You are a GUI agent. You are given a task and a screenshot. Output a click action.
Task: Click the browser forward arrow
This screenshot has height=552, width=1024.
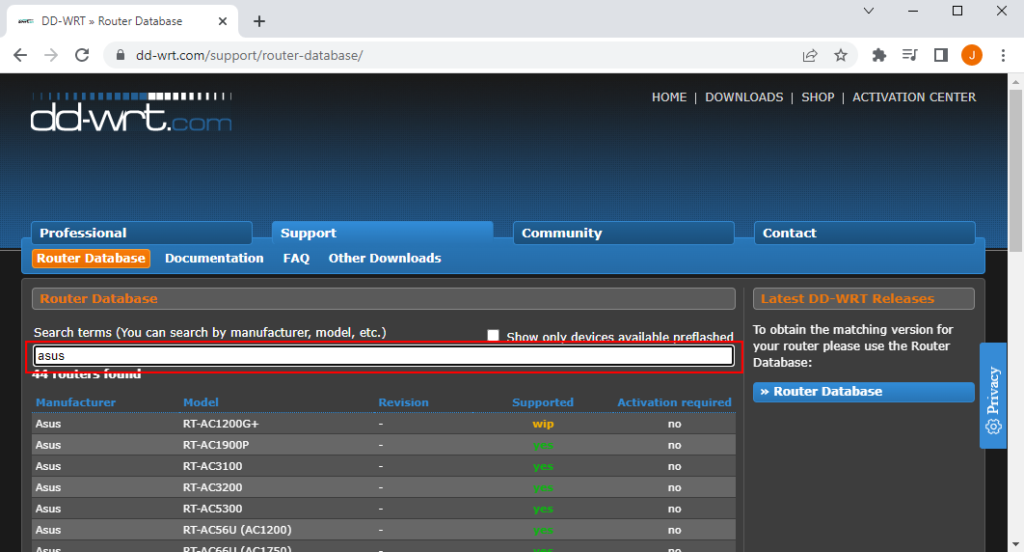(x=51, y=56)
